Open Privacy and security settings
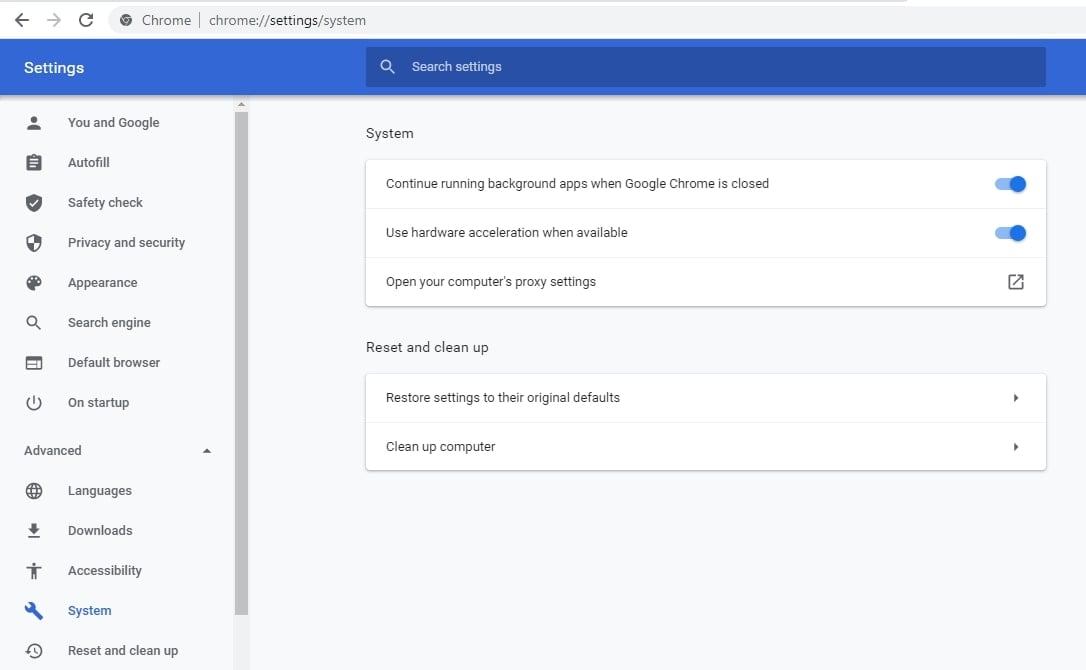 tap(126, 243)
